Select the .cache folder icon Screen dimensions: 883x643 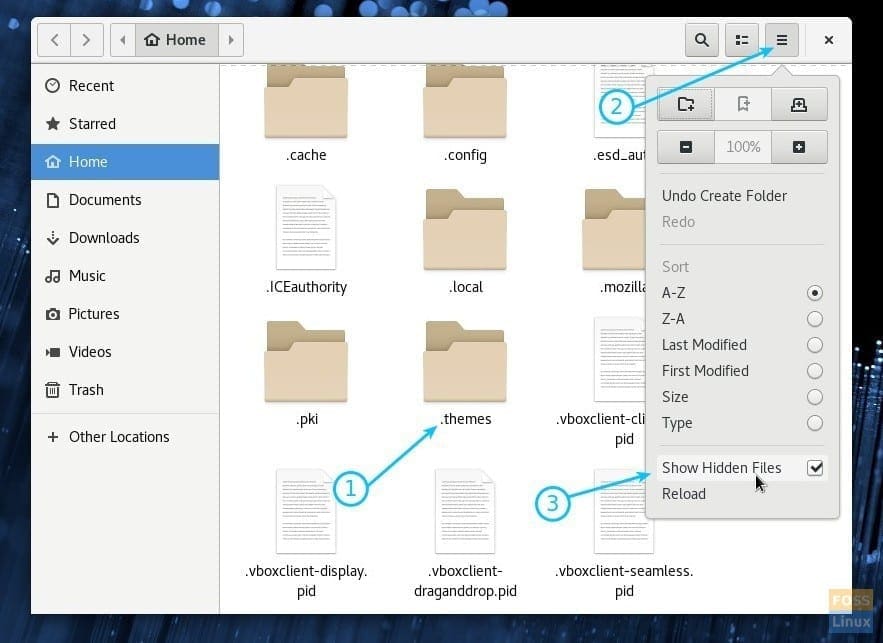click(306, 101)
